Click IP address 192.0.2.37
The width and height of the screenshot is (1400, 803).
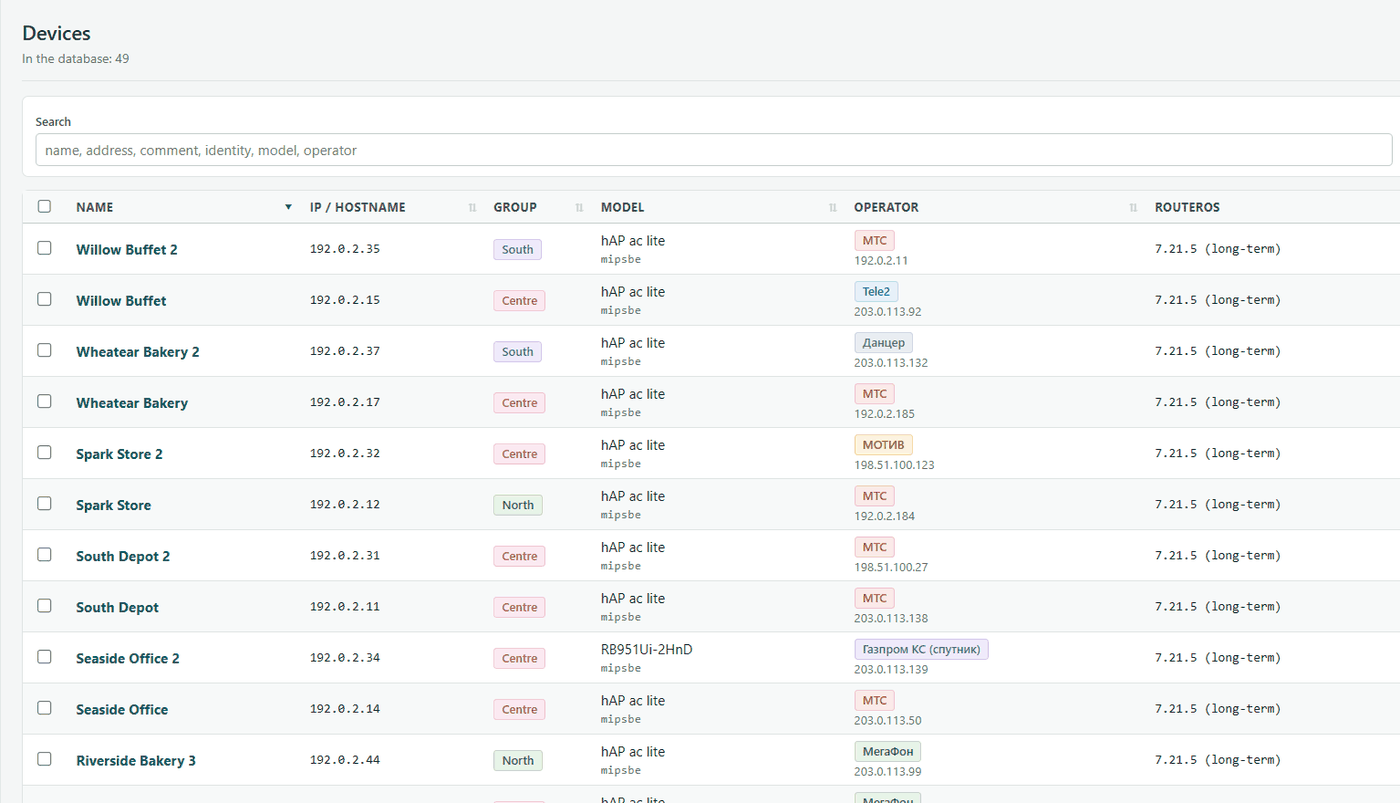coord(345,351)
